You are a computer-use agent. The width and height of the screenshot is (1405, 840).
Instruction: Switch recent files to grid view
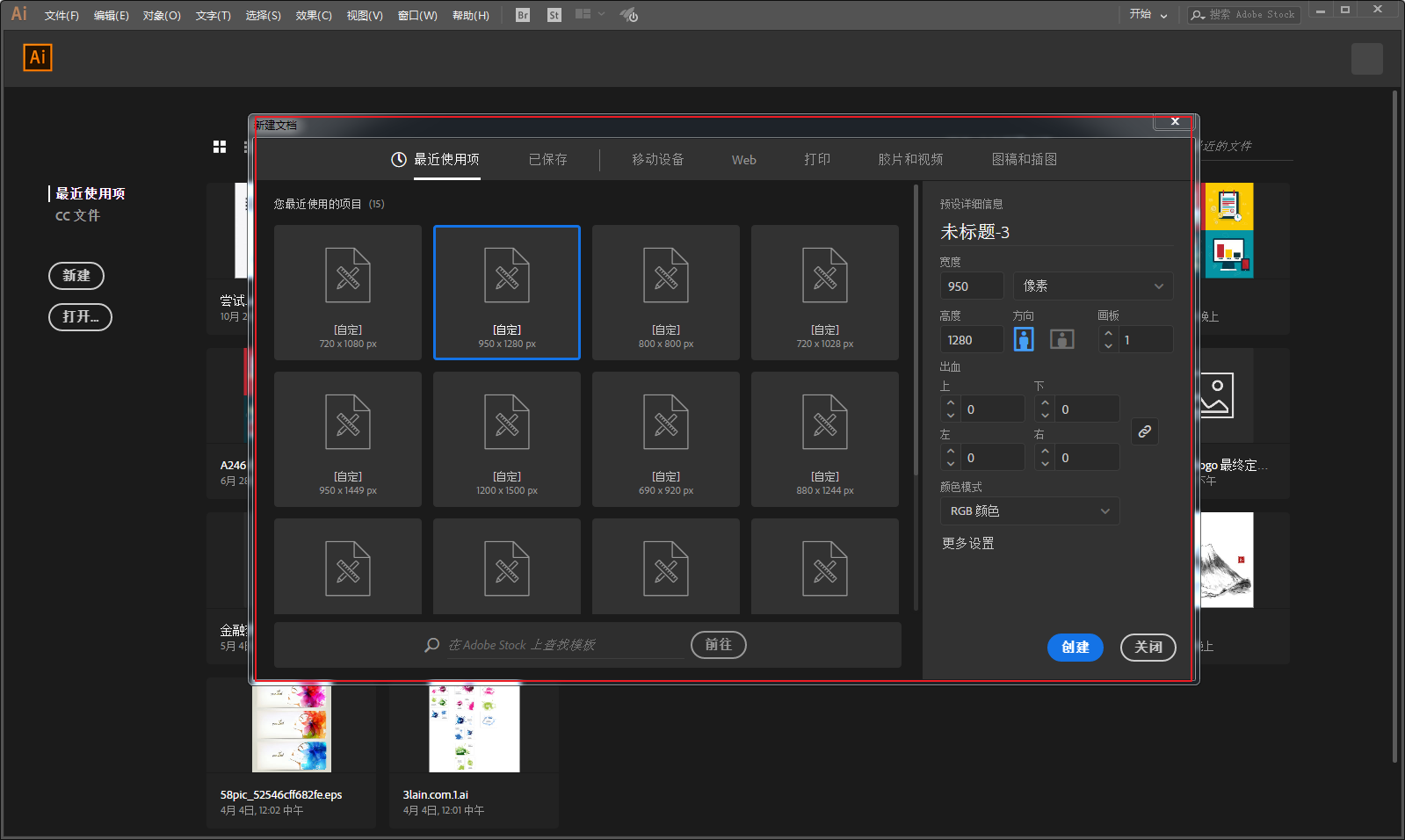point(220,147)
